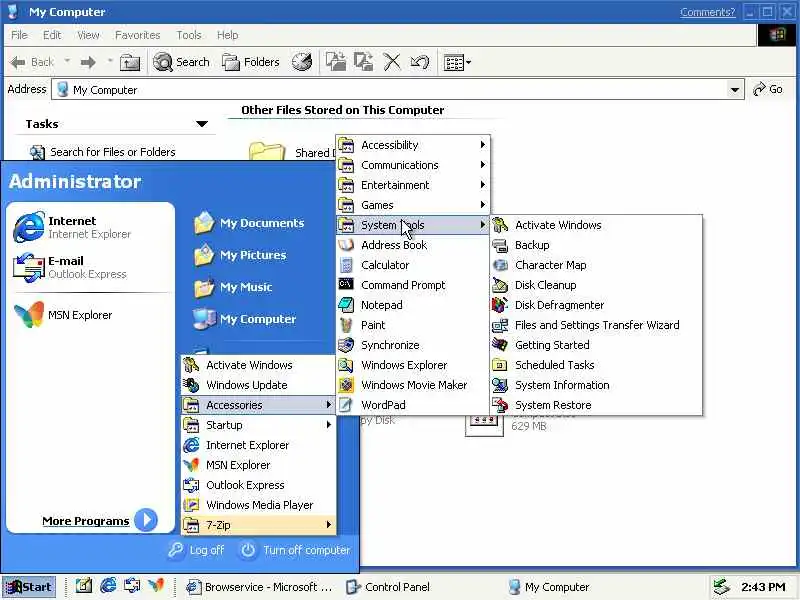Launch Paint from Accessories
This screenshot has width=800, height=600.
click(x=413, y=324)
